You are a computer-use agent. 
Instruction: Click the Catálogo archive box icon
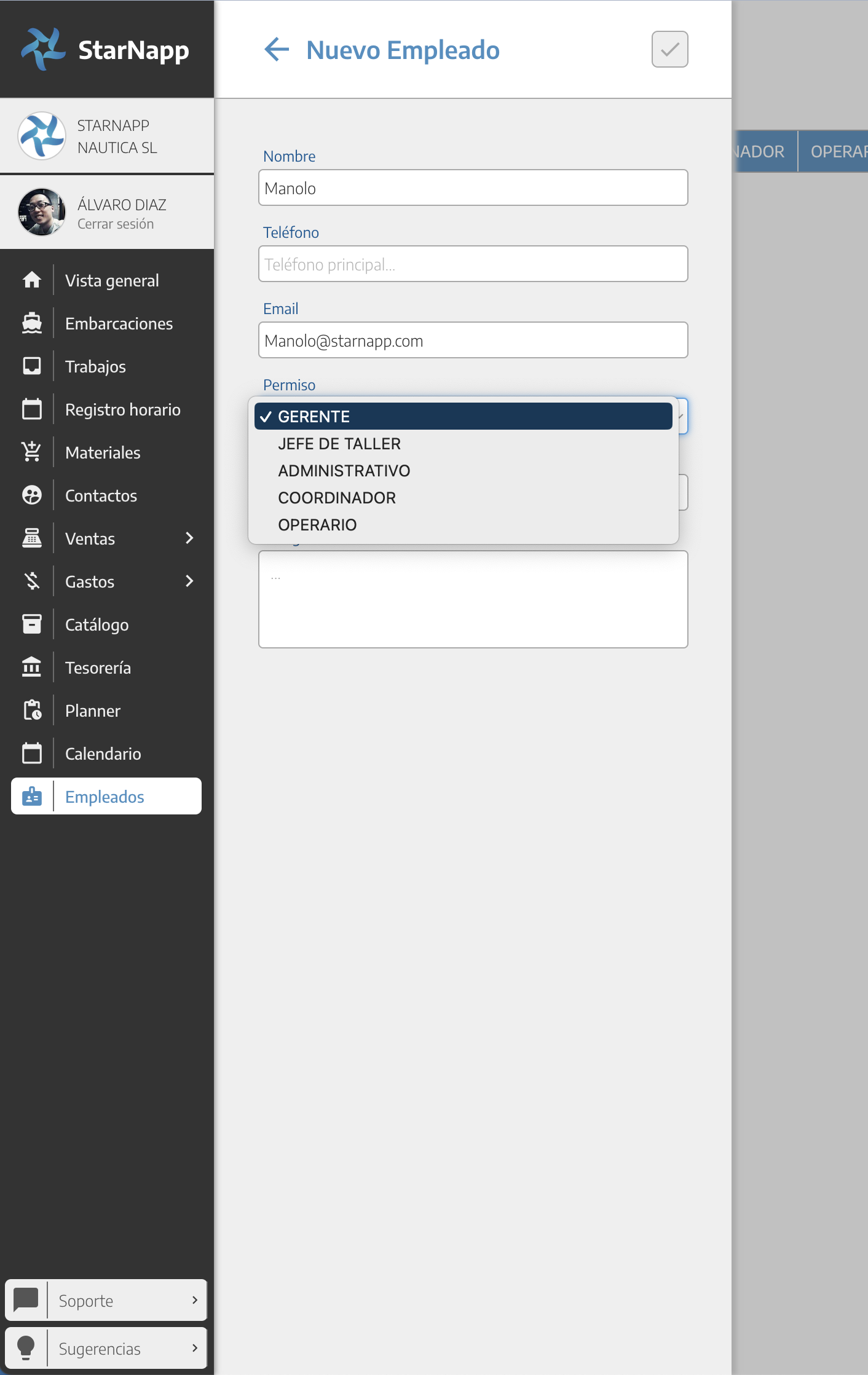pos(32,624)
